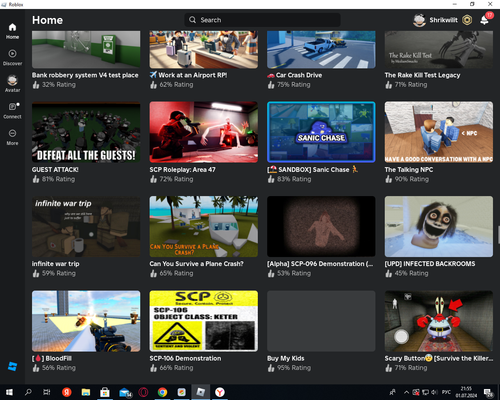500x400 pixels.
Task: Open Task View on taskbar
Action: (x=47, y=392)
